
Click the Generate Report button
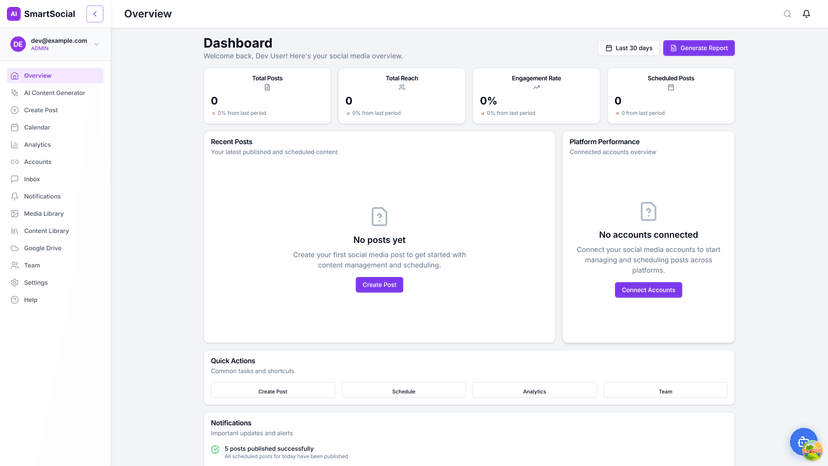(699, 48)
